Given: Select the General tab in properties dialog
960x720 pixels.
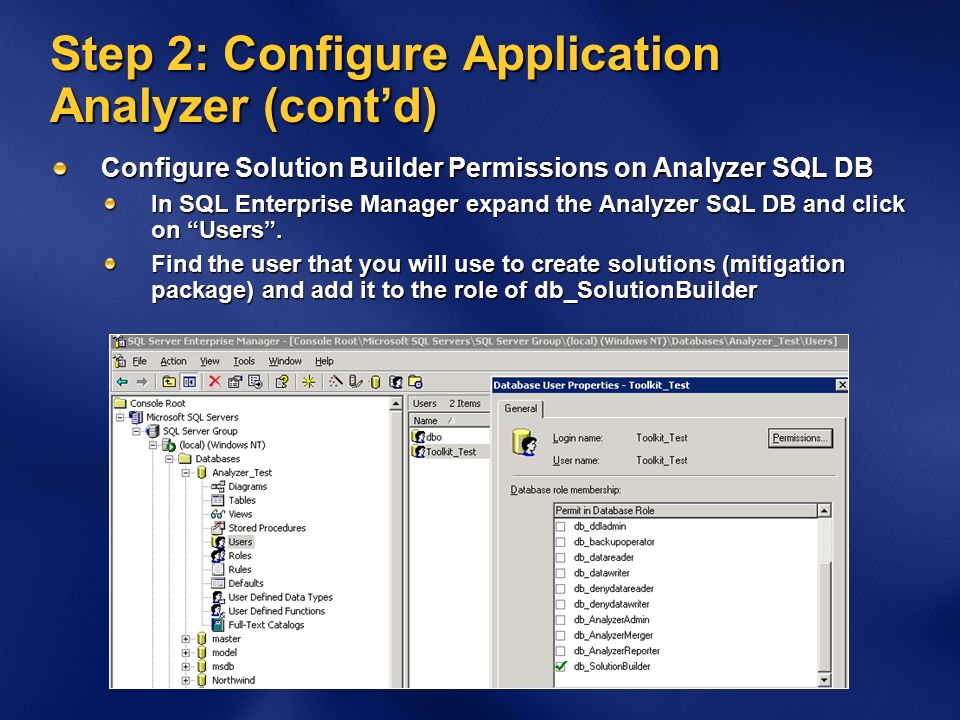Looking at the screenshot, I should click(520, 408).
